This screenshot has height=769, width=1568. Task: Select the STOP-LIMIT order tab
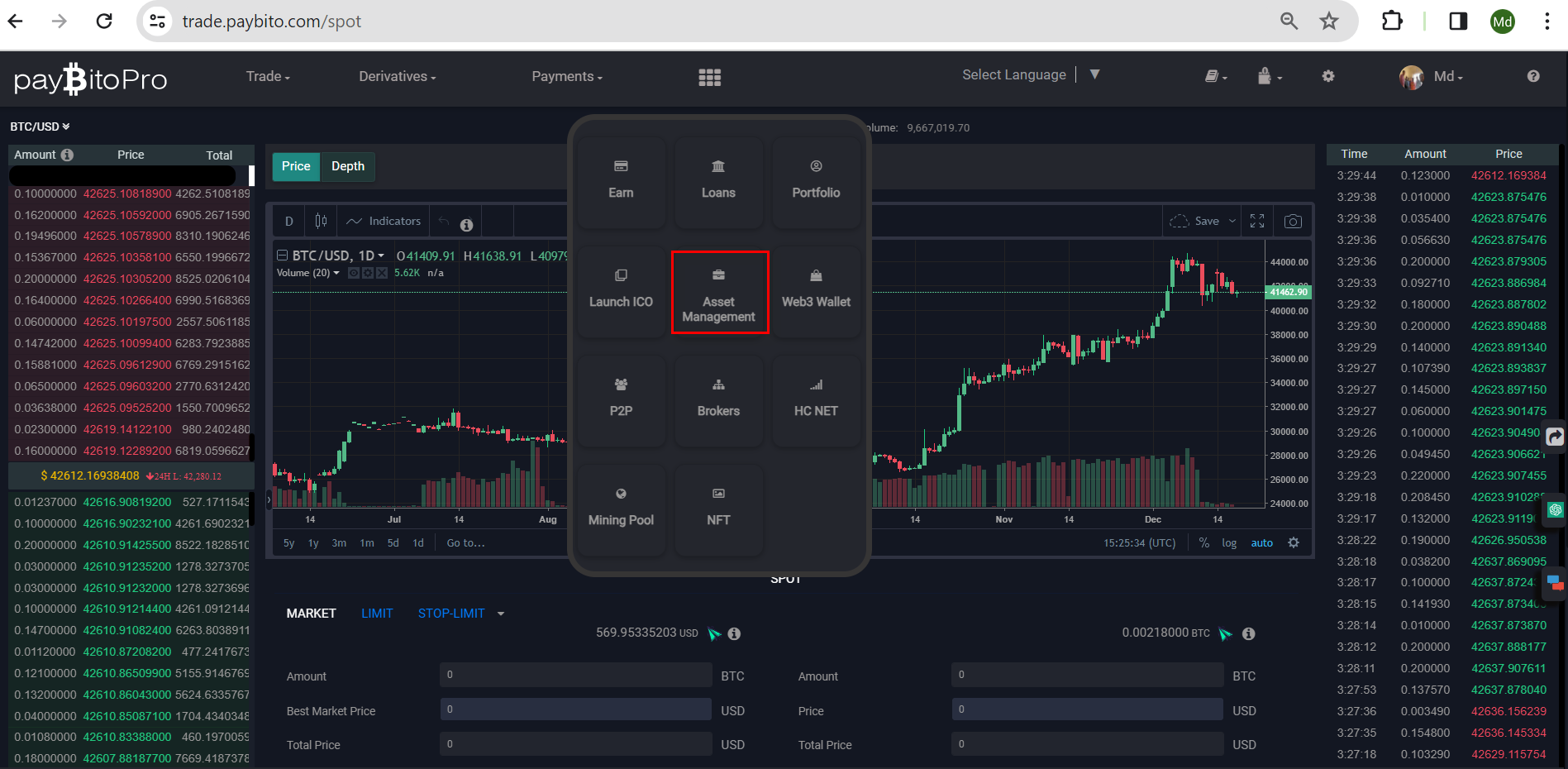tap(451, 614)
